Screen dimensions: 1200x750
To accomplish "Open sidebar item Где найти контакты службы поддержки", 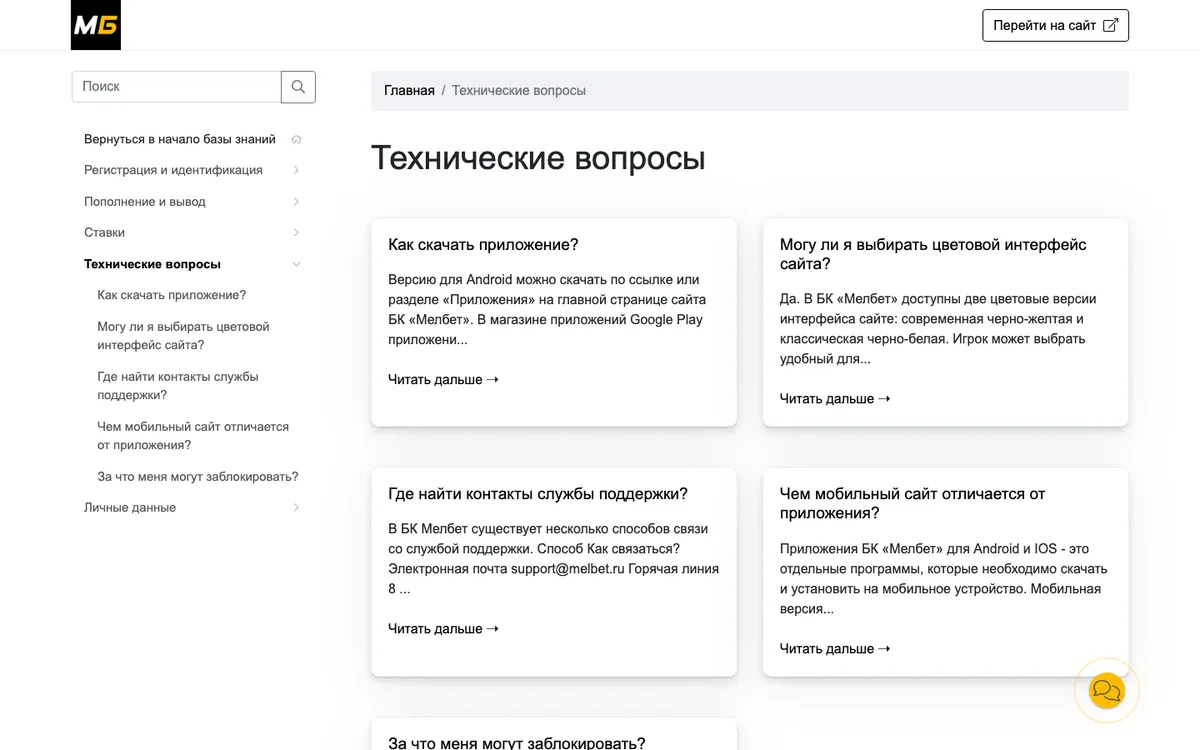I will (178, 386).
